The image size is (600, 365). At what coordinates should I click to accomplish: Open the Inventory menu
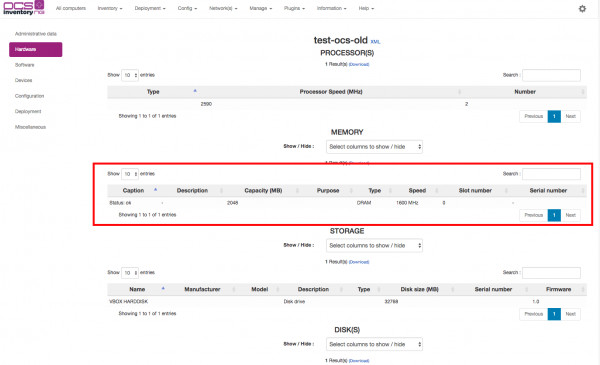(110, 8)
